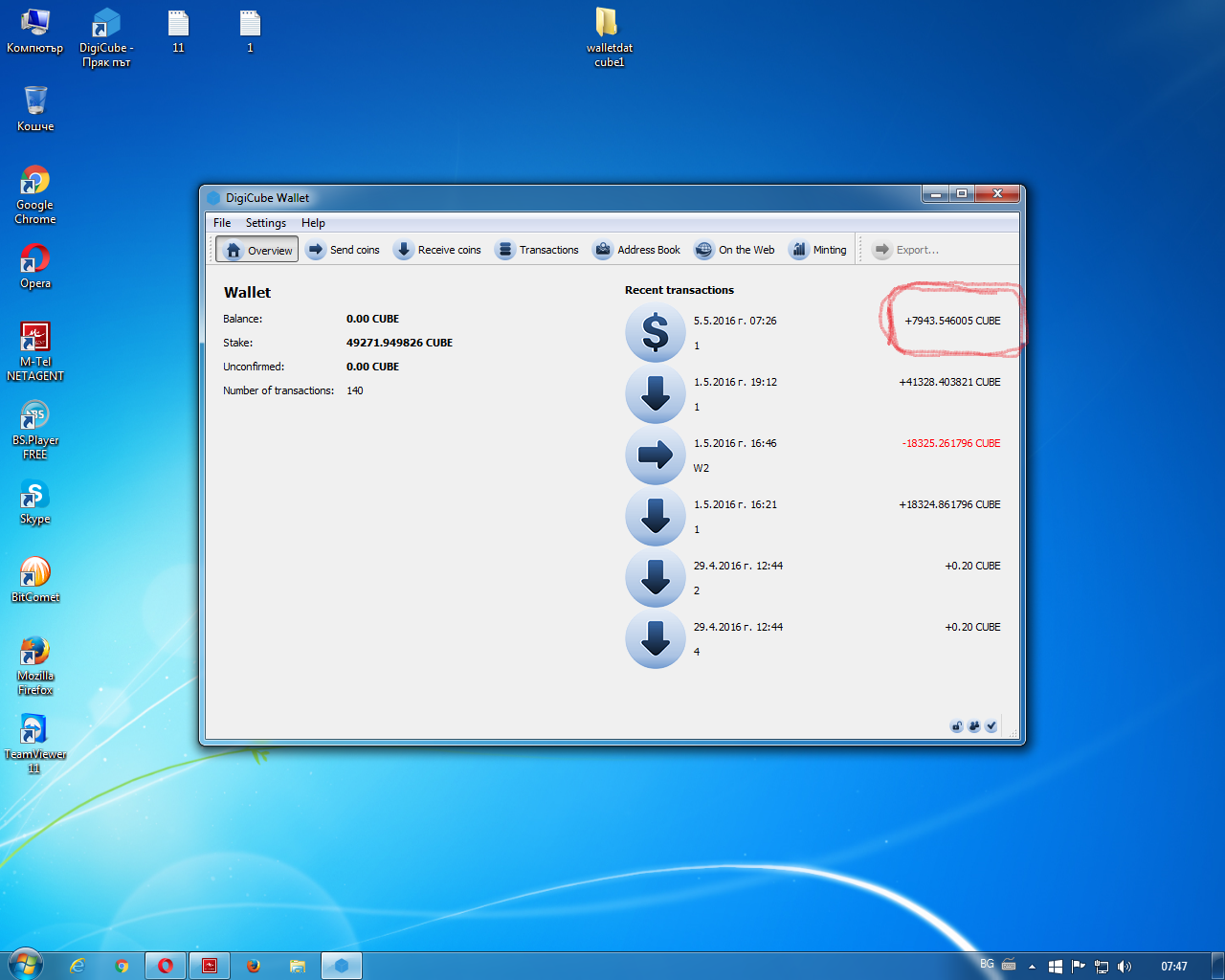
Task: Click the wallet unlocked padlock status icon
Action: point(956,726)
